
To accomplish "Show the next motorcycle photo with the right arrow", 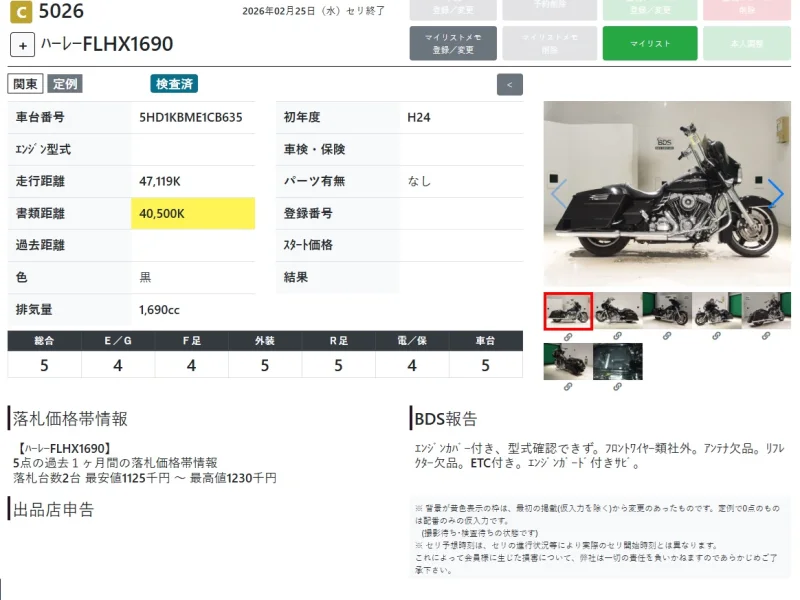I will 776,193.
